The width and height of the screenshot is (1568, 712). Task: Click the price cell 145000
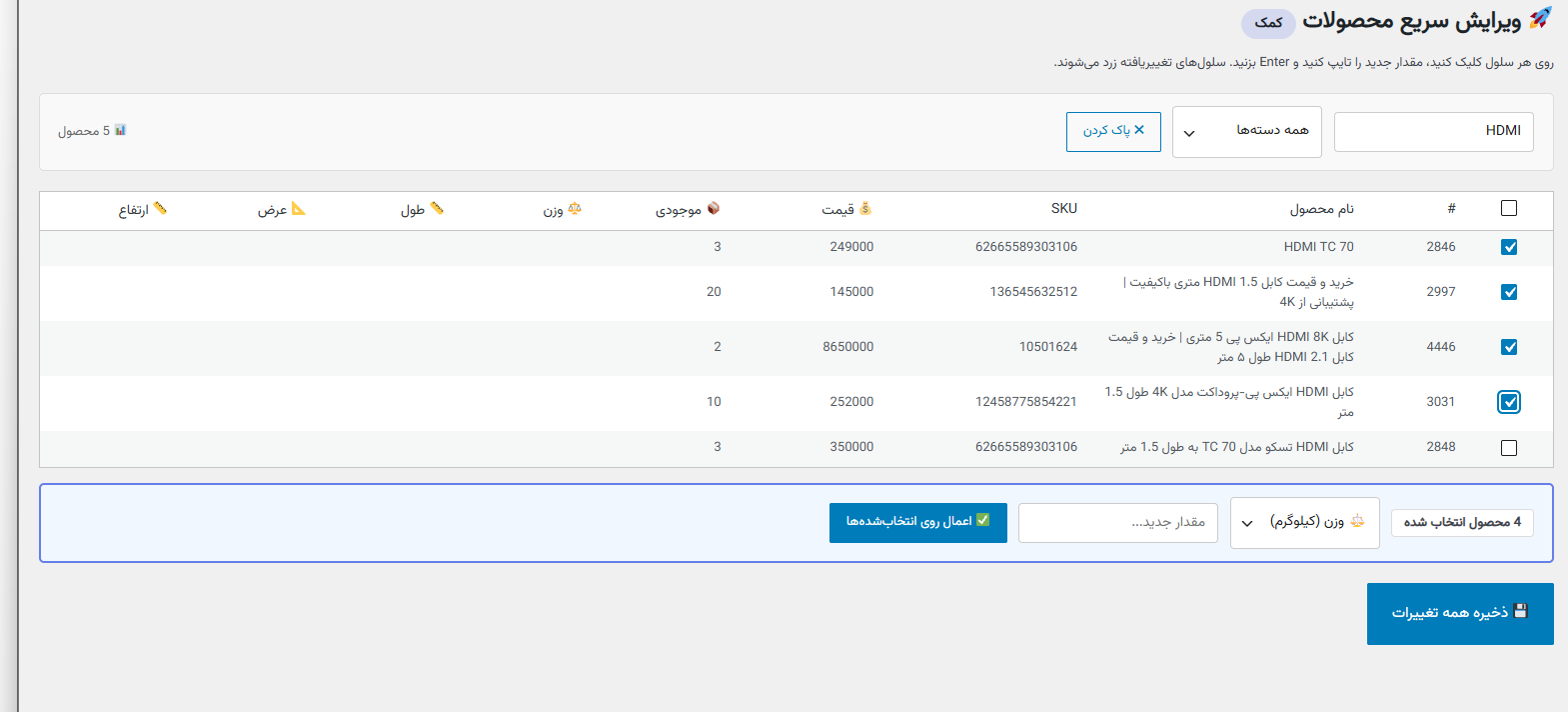coord(851,292)
